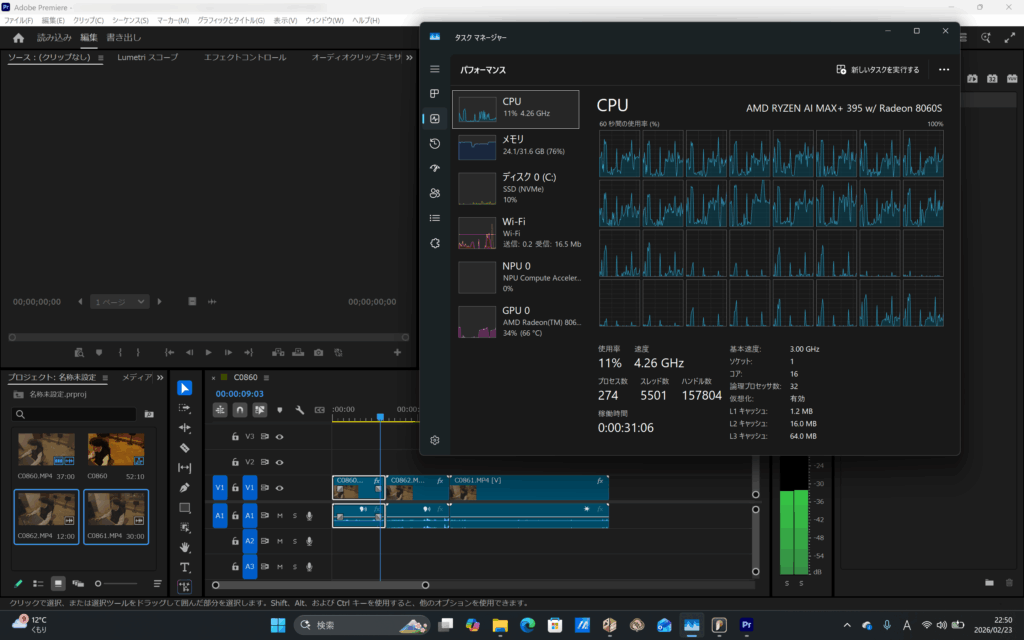
Task: Click 新しいタスクを実行する button
Action: pyautogui.click(x=877, y=70)
